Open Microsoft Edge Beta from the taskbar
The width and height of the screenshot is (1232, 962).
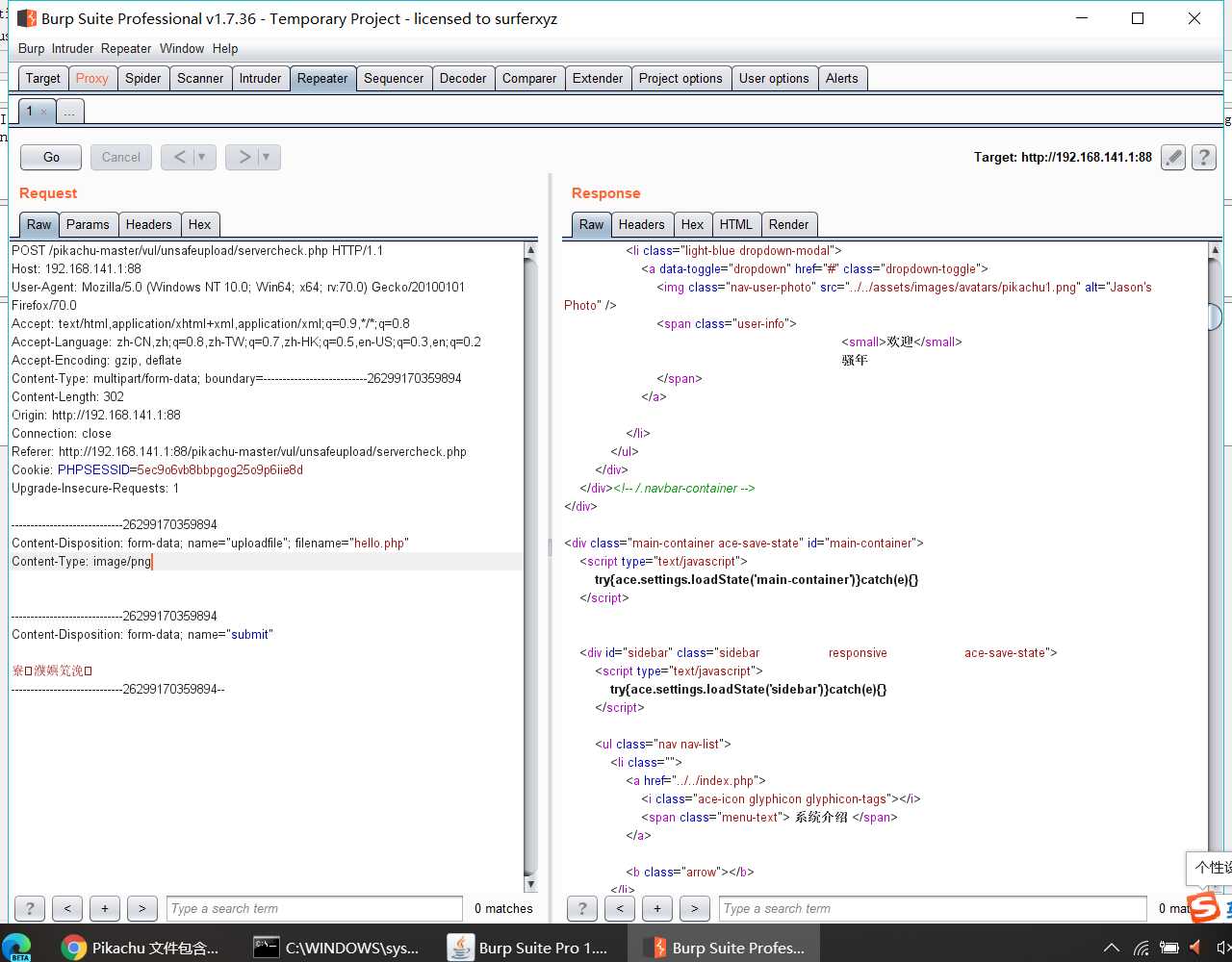19,947
